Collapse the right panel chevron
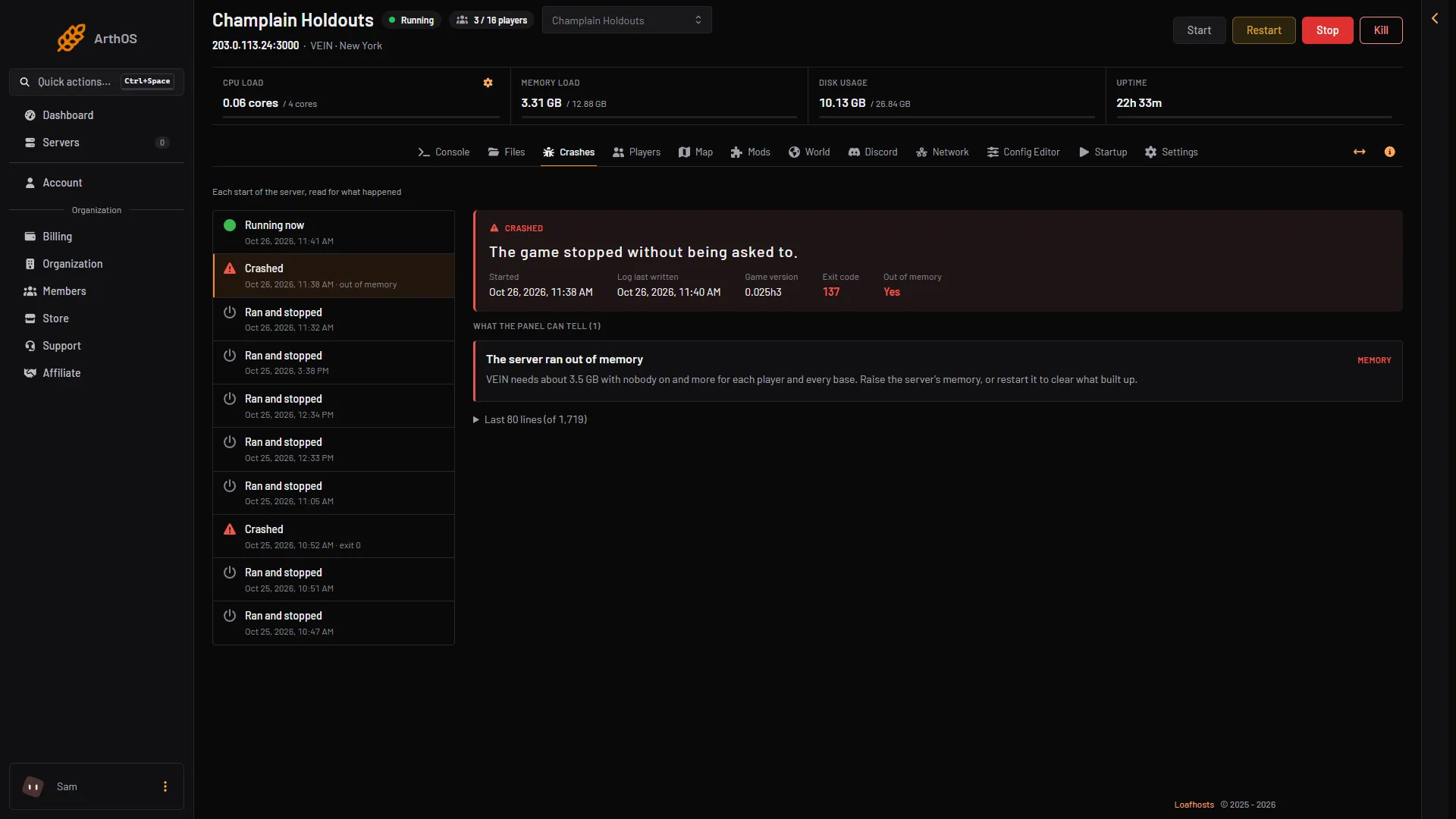This screenshot has width=1456, height=819. click(x=1435, y=18)
